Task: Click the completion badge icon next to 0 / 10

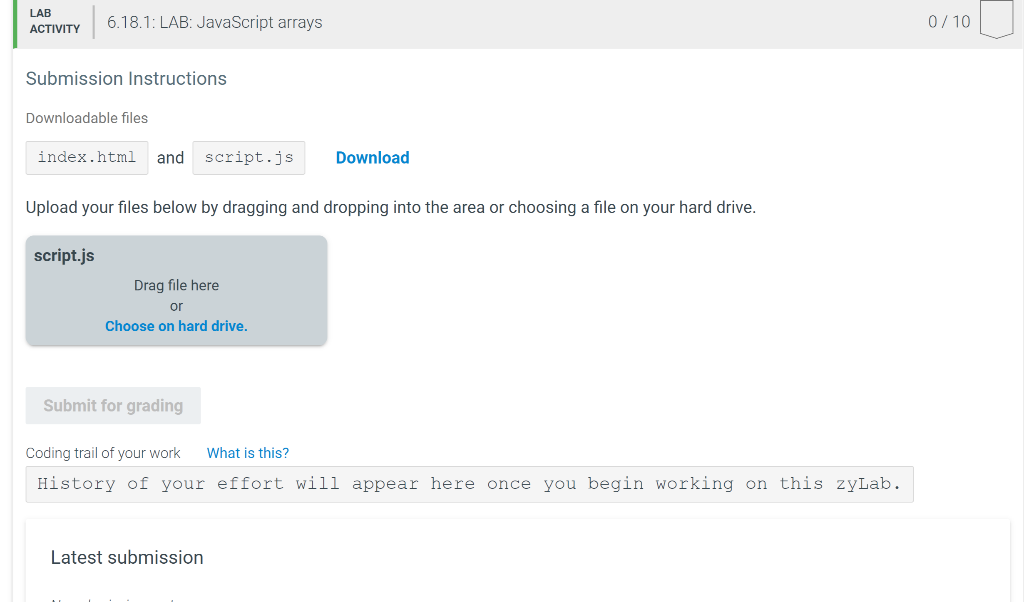Action: [x=997, y=20]
